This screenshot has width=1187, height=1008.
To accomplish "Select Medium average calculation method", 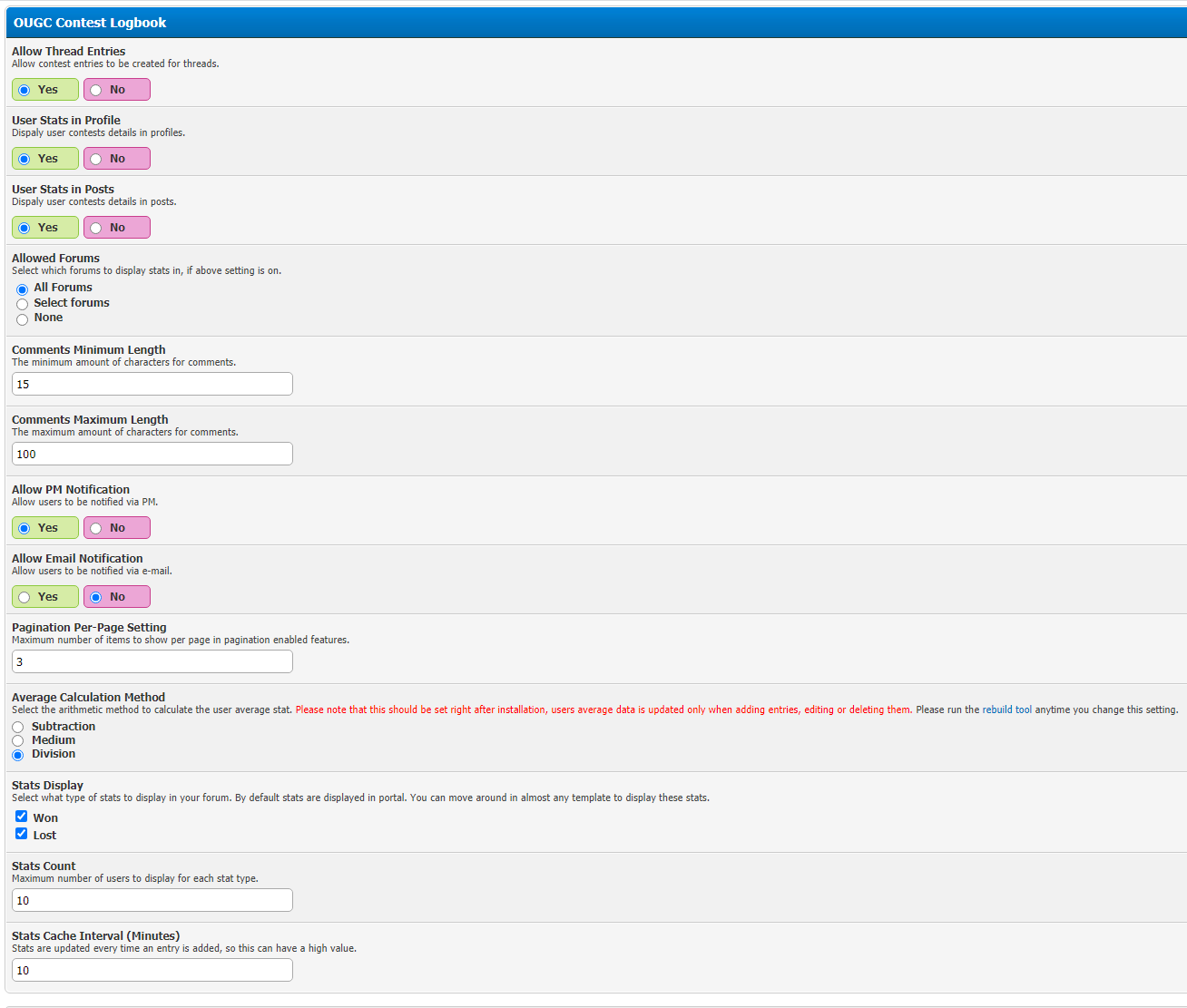I will point(18,741).
